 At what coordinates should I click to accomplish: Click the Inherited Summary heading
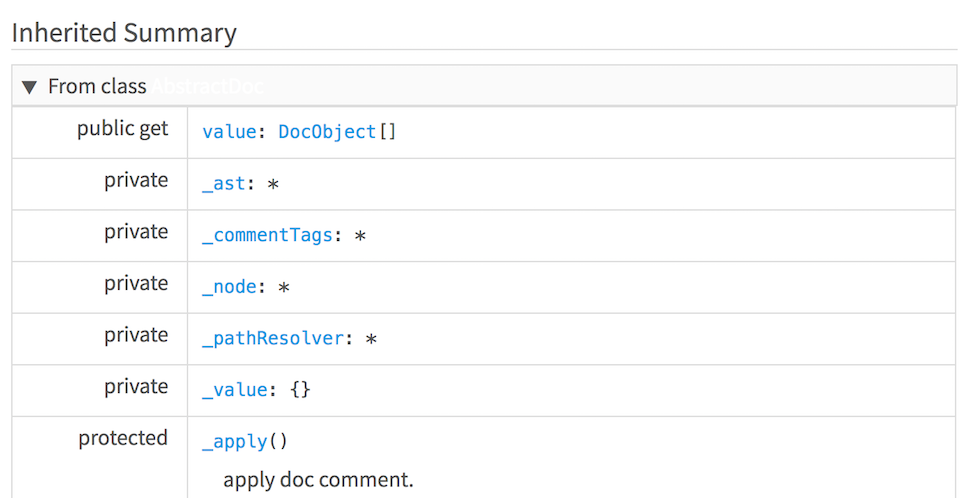[x=124, y=32]
